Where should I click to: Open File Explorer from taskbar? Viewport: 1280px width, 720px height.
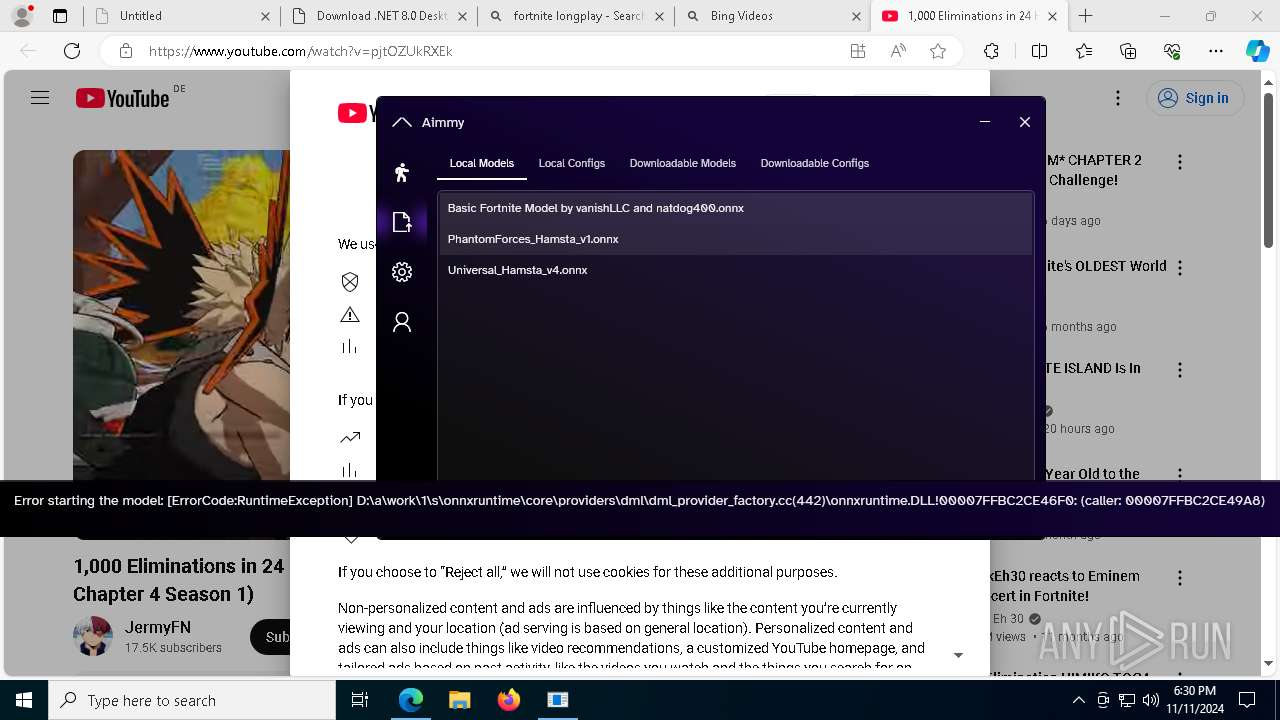tap(459, 700)
